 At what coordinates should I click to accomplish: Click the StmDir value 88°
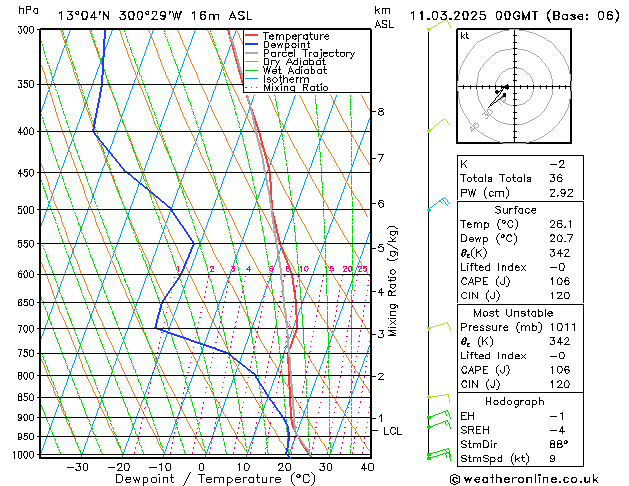click(x=559, y=444)
